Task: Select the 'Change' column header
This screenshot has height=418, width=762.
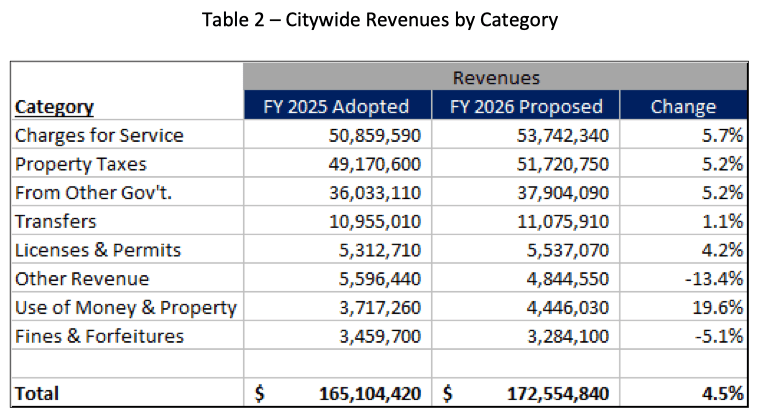Action: click(683, 107)
